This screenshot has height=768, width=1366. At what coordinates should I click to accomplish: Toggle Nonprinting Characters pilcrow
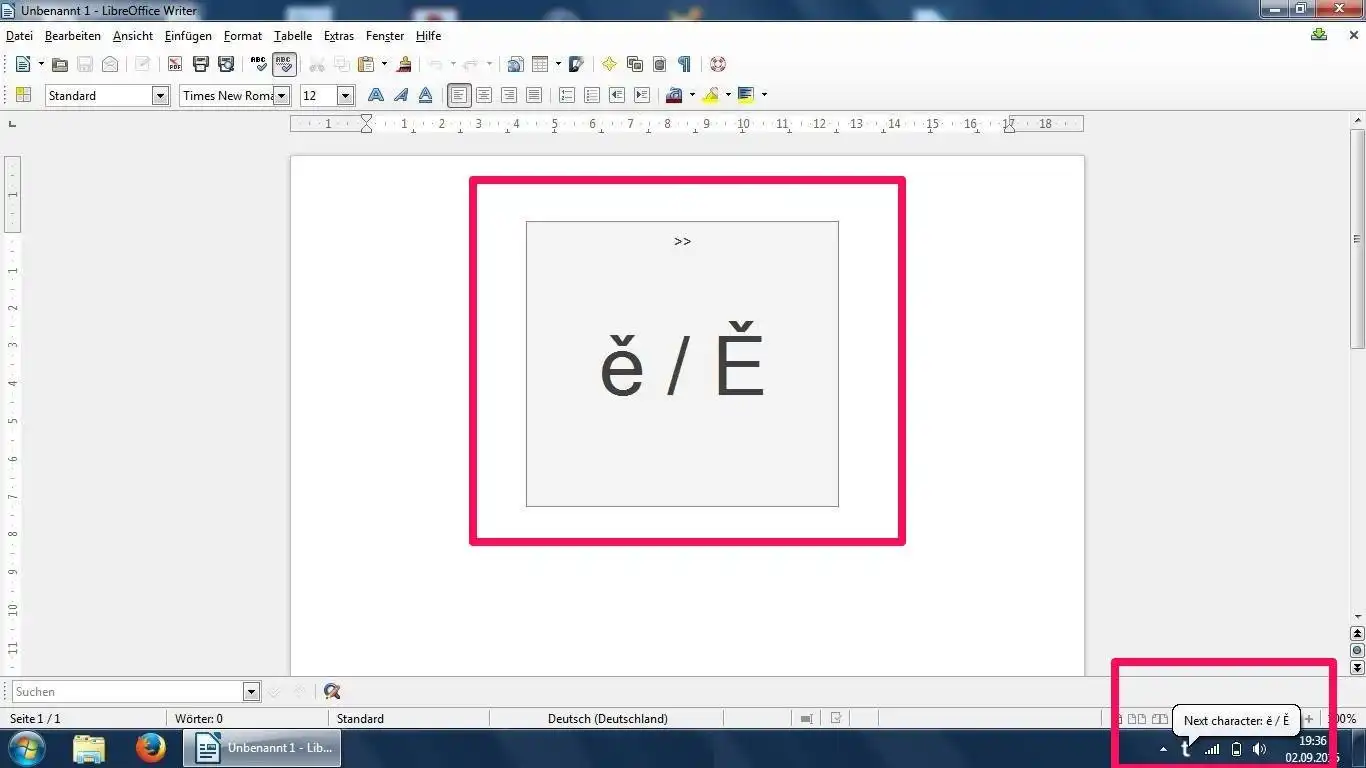pos(684,64)
